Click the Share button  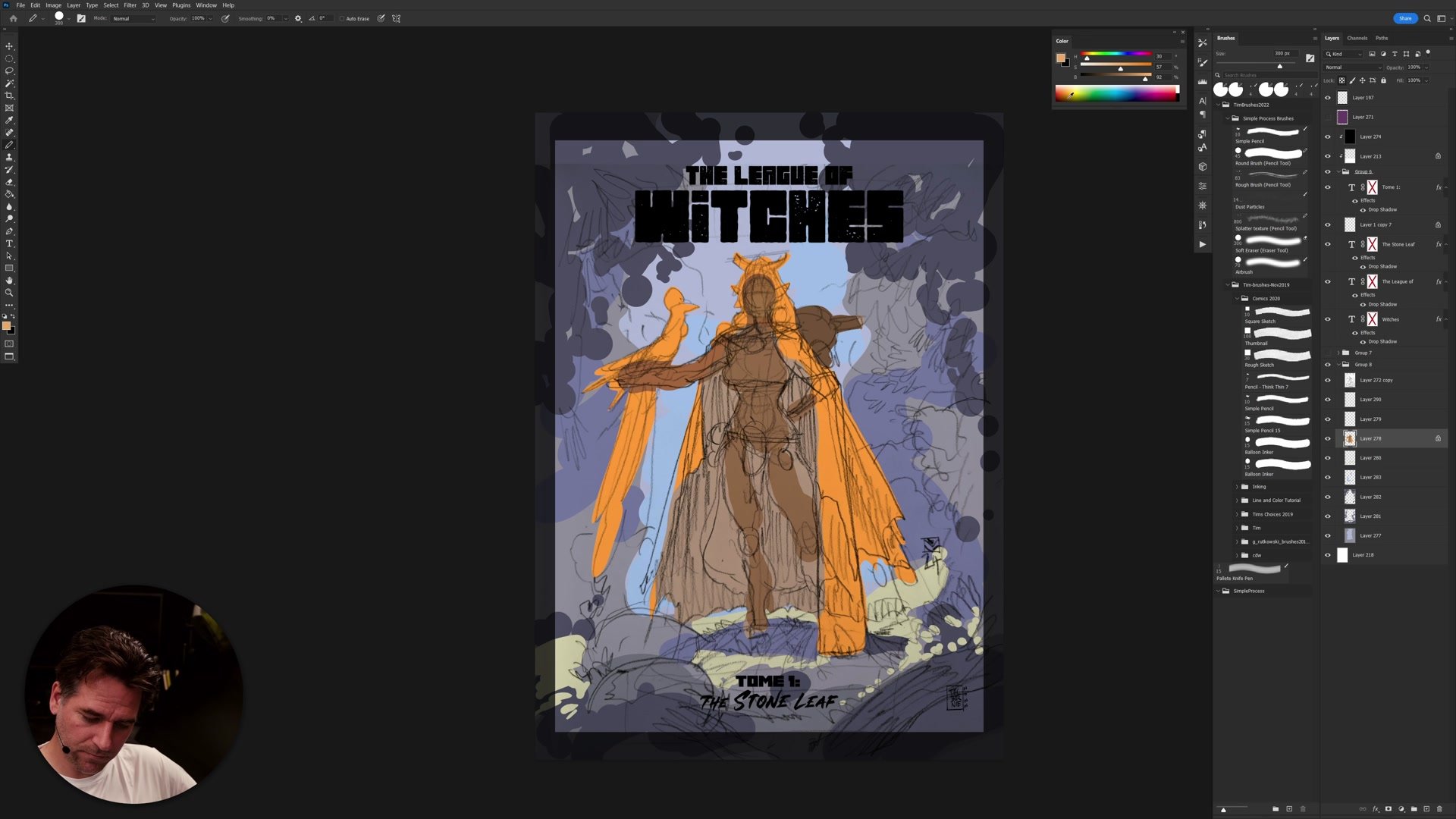click(x=1405, y=17)
